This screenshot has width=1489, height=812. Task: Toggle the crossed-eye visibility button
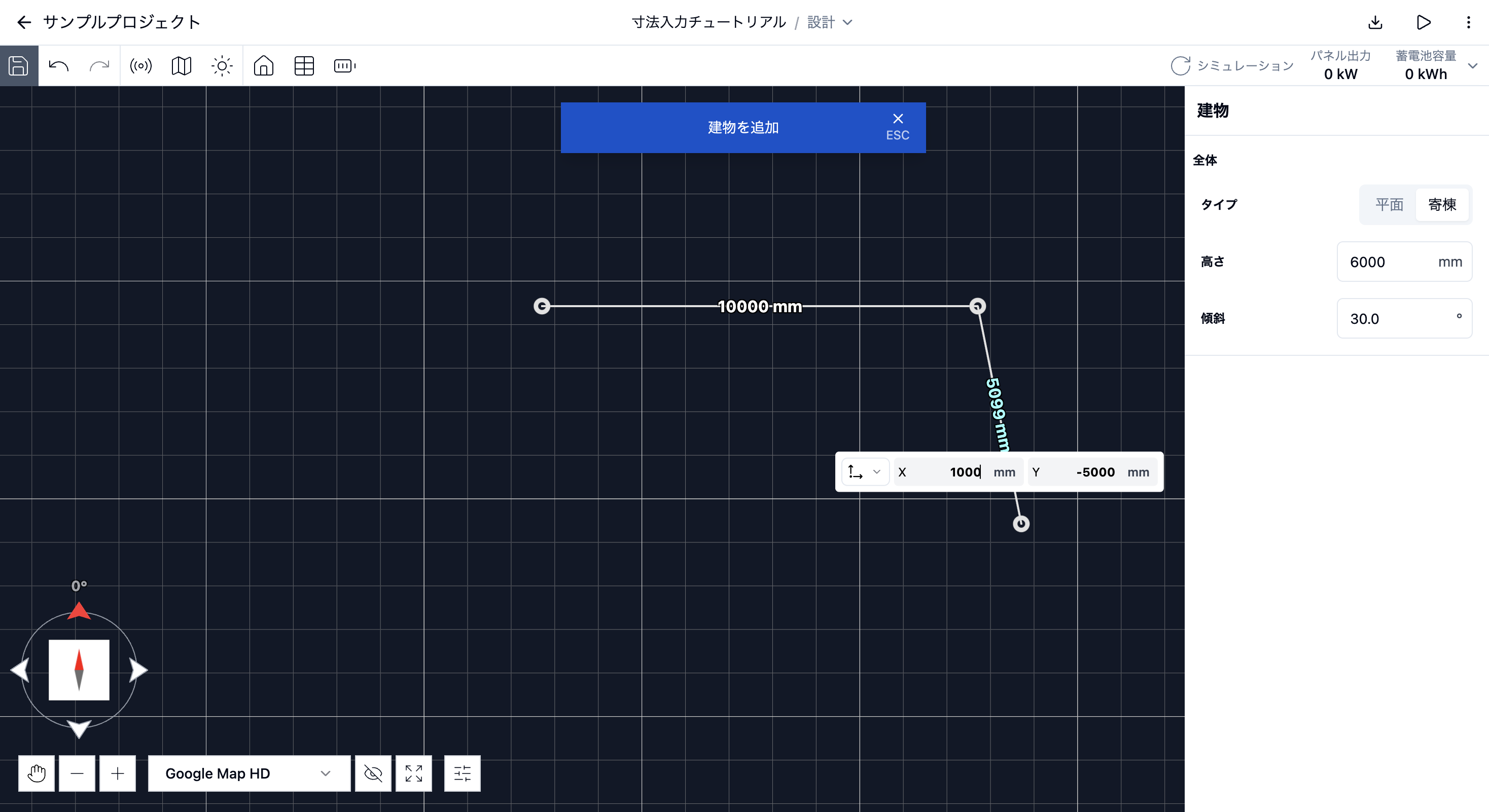pyautogui.click(x=373, y=773)
